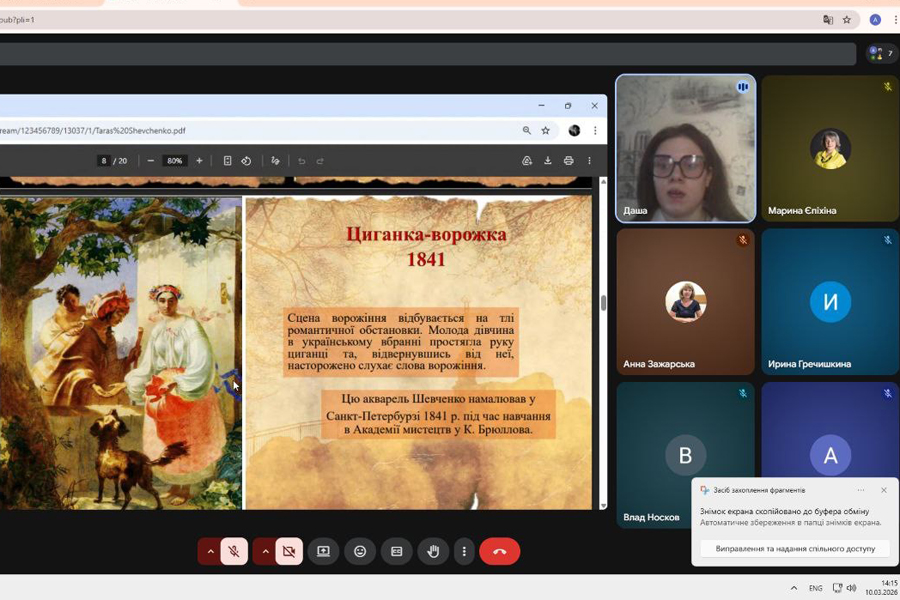The image size is (900, 600).
Task: Select Даша's video tile
Action: pyautogui.click(x=685, y=148)
